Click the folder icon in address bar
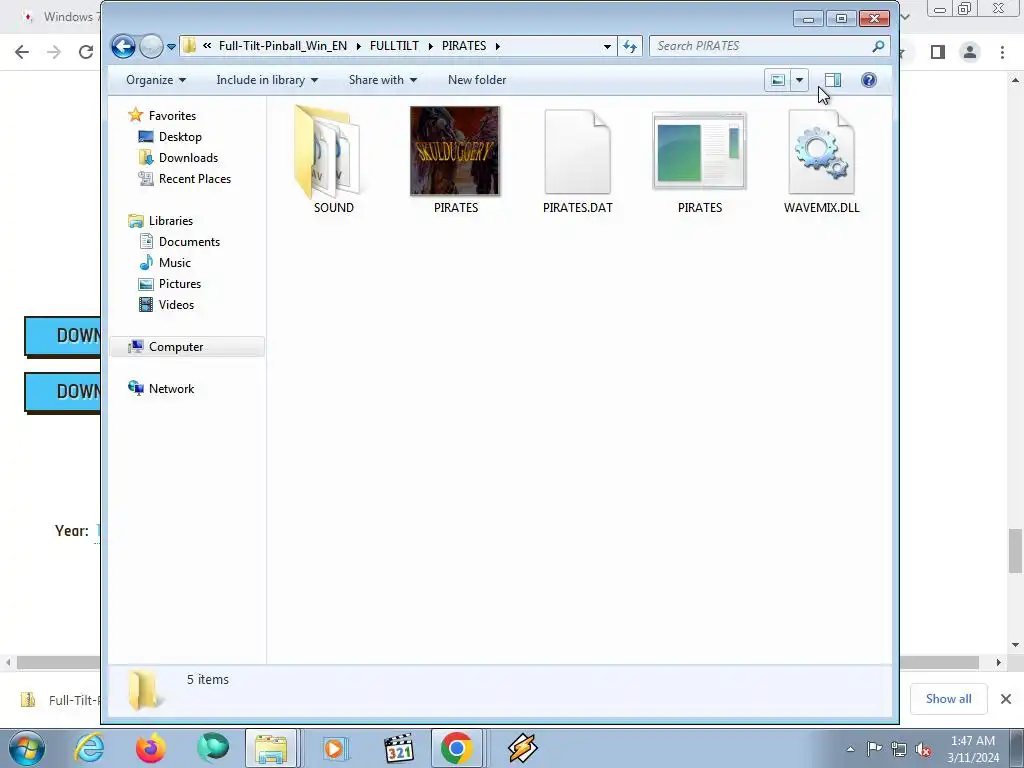The height and width of the screenshot is (768, 1024). (x=189, y=46)
